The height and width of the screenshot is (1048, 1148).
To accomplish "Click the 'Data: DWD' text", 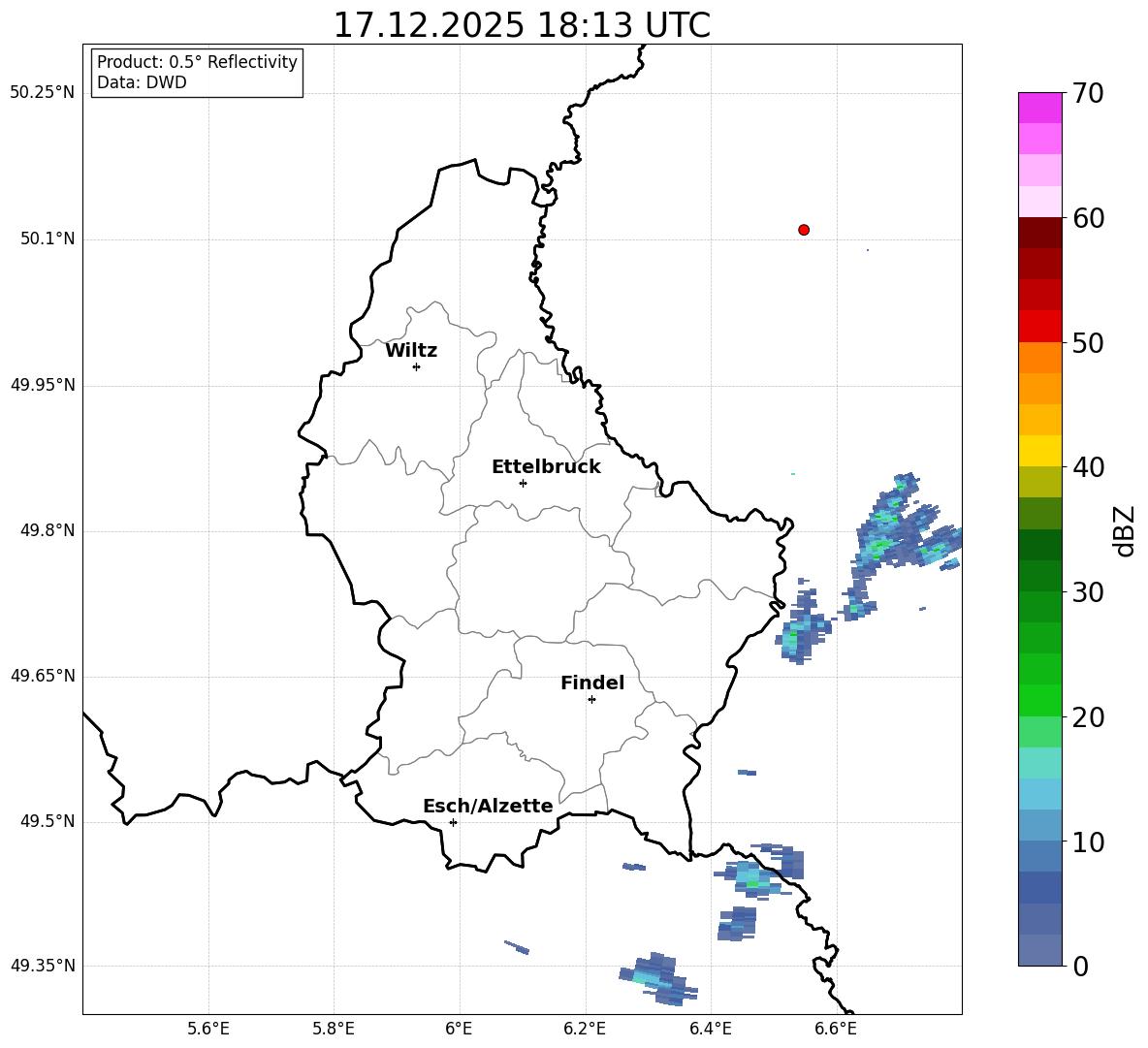I will click(142, 82).
